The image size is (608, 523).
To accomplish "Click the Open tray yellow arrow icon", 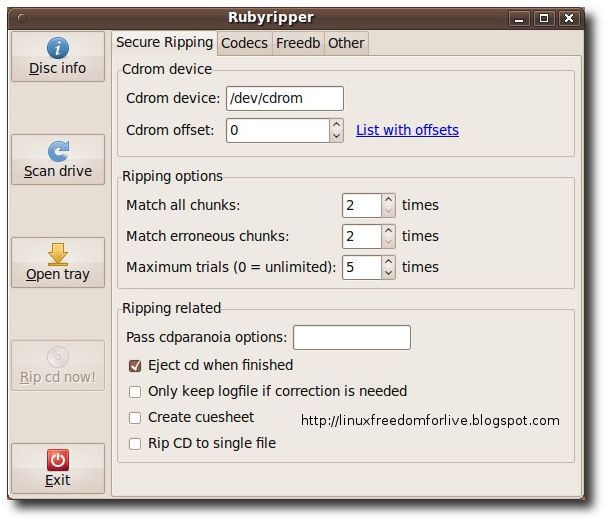I will pyautogui.click(x=58, y=254).
